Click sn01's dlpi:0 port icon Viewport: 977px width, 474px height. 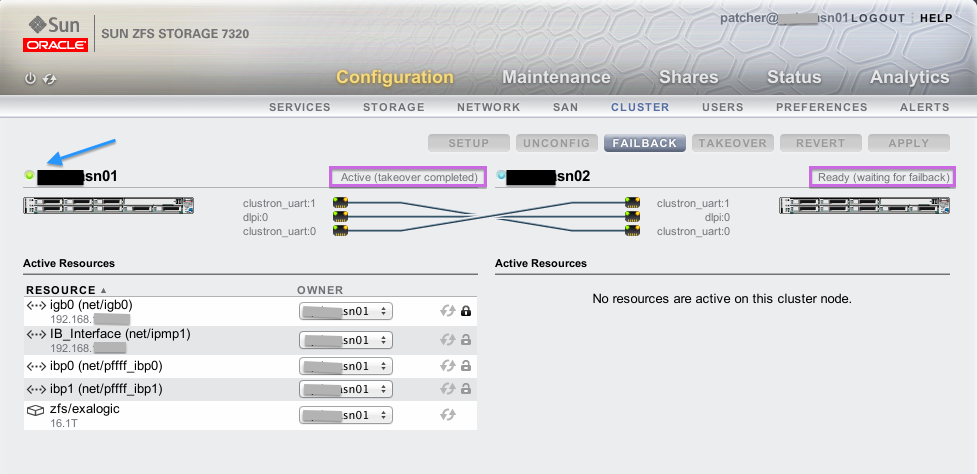pos(340,217)
